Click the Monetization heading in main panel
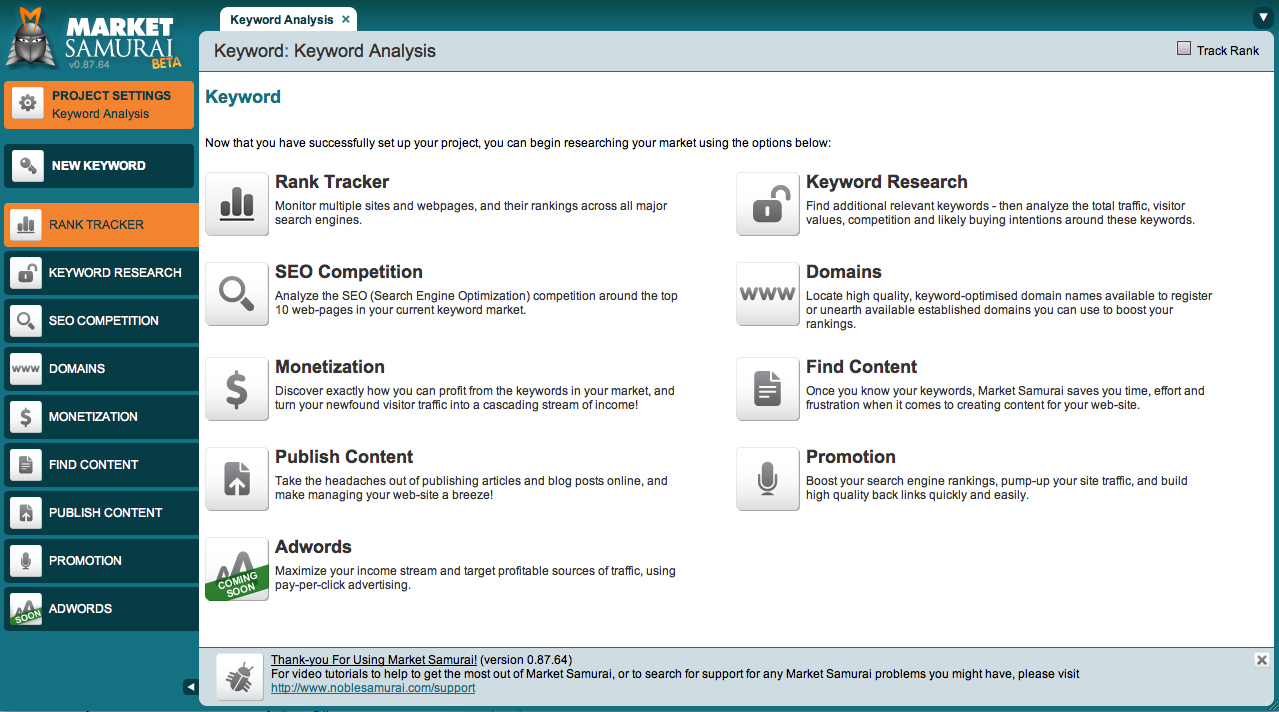The width and height of the screenshot is (1279, 712). click(330, 367)
